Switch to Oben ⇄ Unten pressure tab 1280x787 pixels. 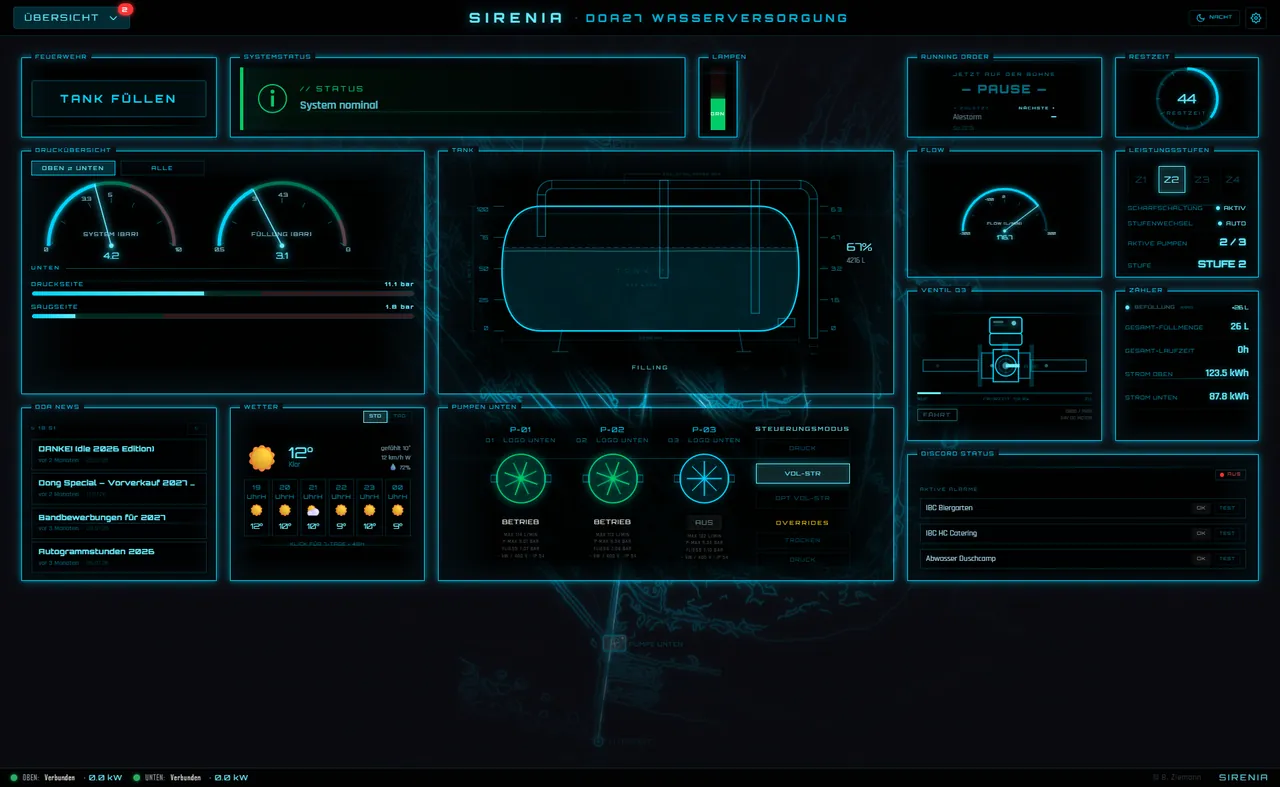tap(73, 168)
